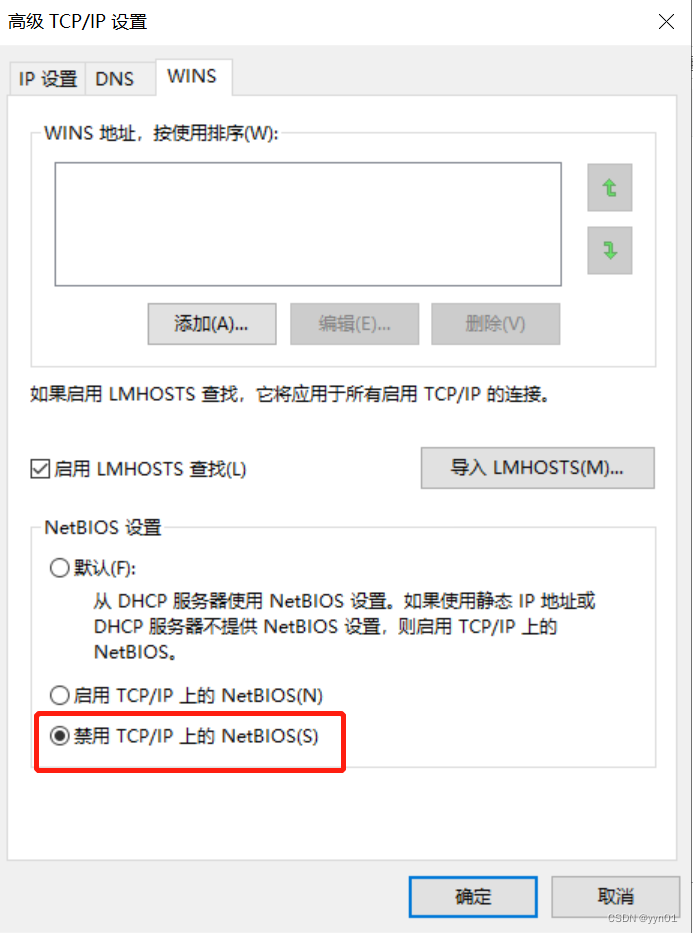Open the DNS tab
Viewport: 693px width, 933px height.
point(115,79)
